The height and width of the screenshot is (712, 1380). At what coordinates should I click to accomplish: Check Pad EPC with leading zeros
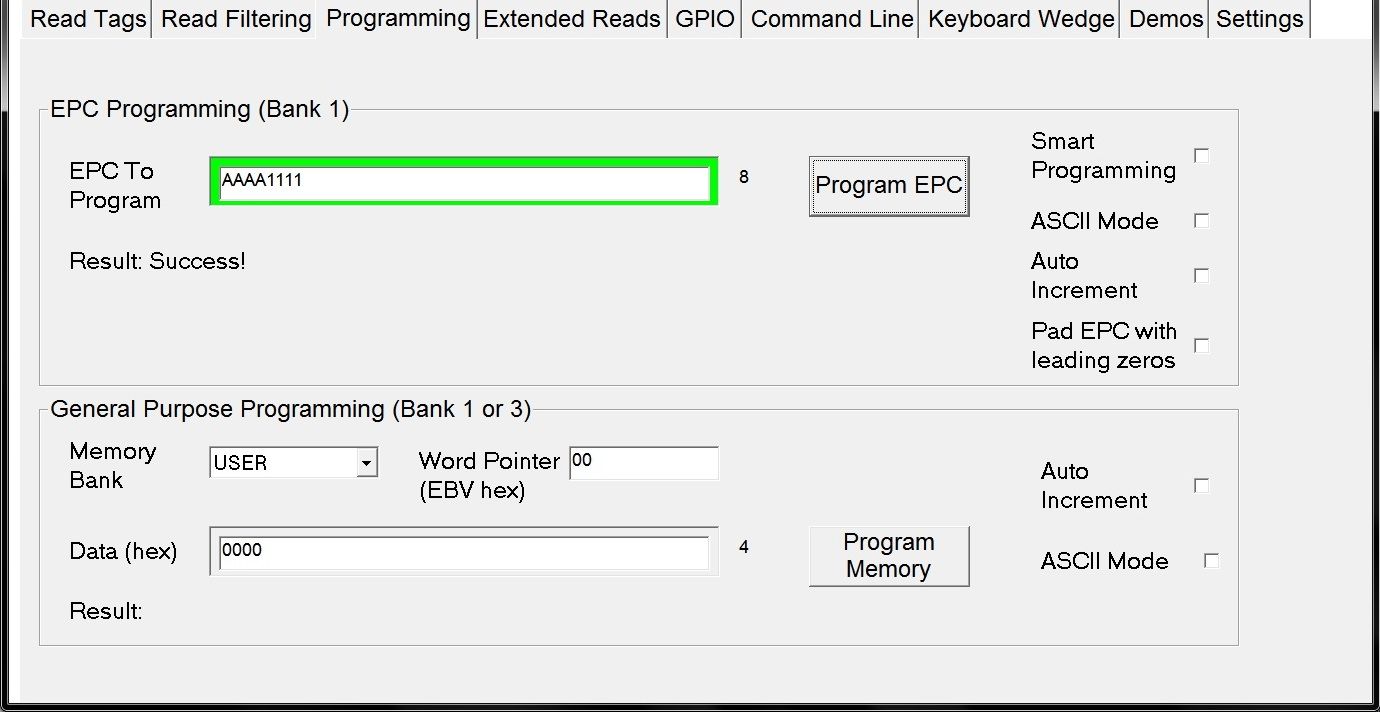[x=1202, y=346]
